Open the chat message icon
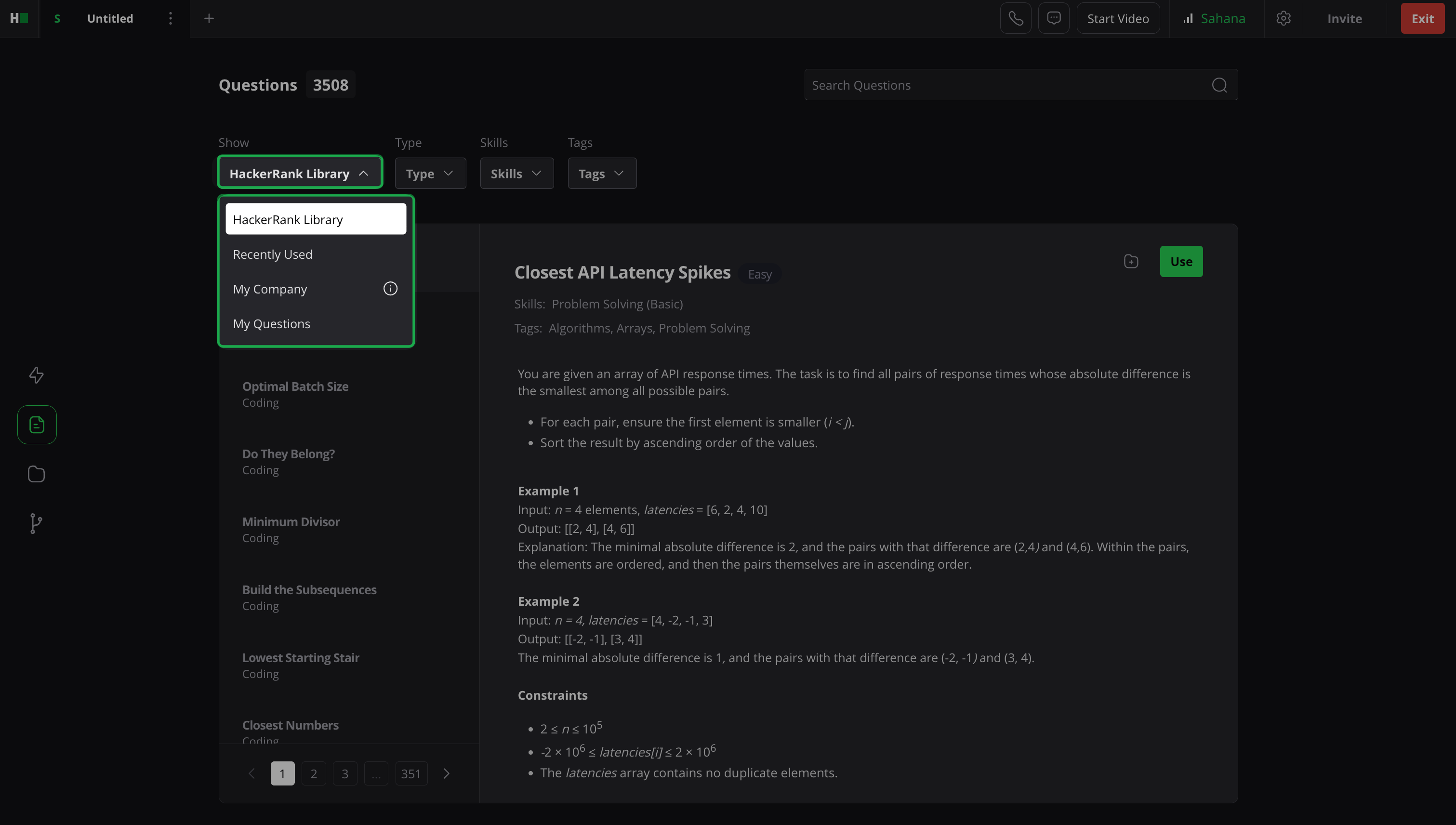This screenshot has width=1456, height=825. click(1053, 19)
